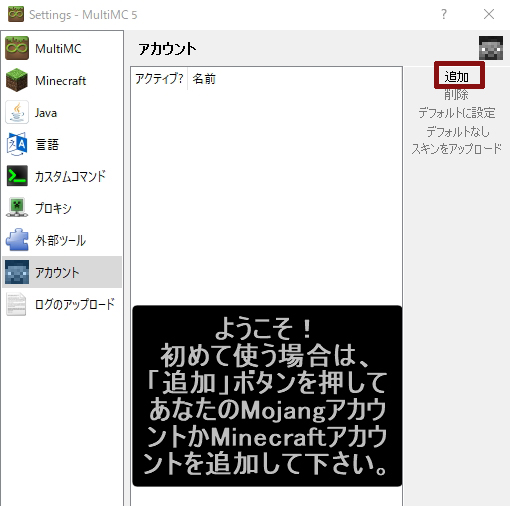
Task: Select the アカウント page label
Action: pos(57,272)
